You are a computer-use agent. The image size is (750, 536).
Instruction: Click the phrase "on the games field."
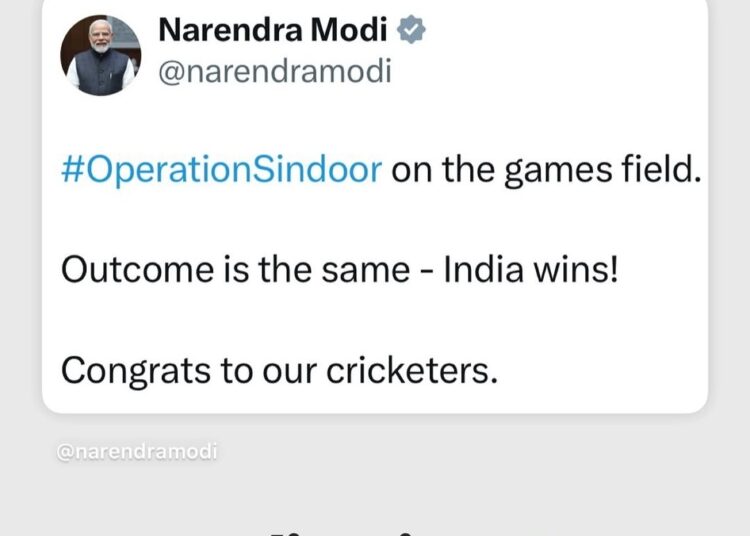pos(545,170)
